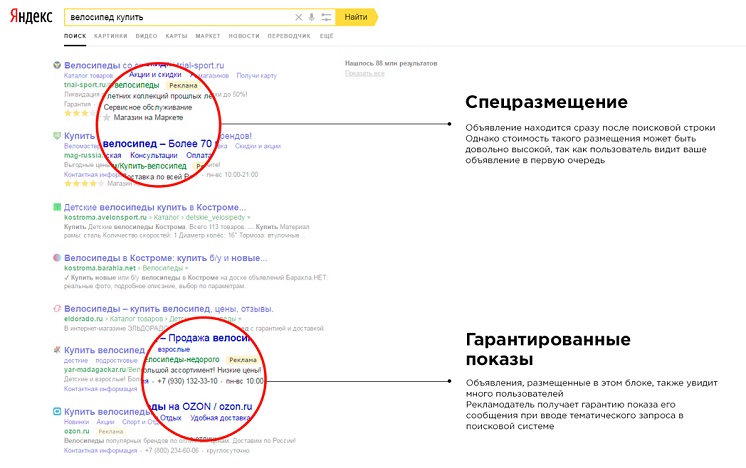Select the Поиск tab
Viewport: 746px width, 468px height.
click(x=75, y=36)
